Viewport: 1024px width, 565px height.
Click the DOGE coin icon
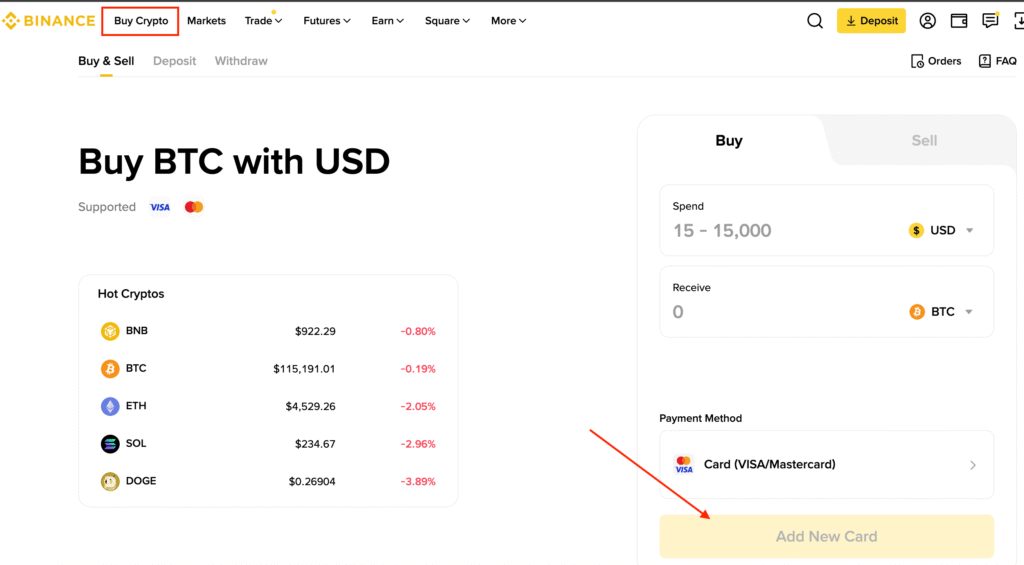click(110, 481)
